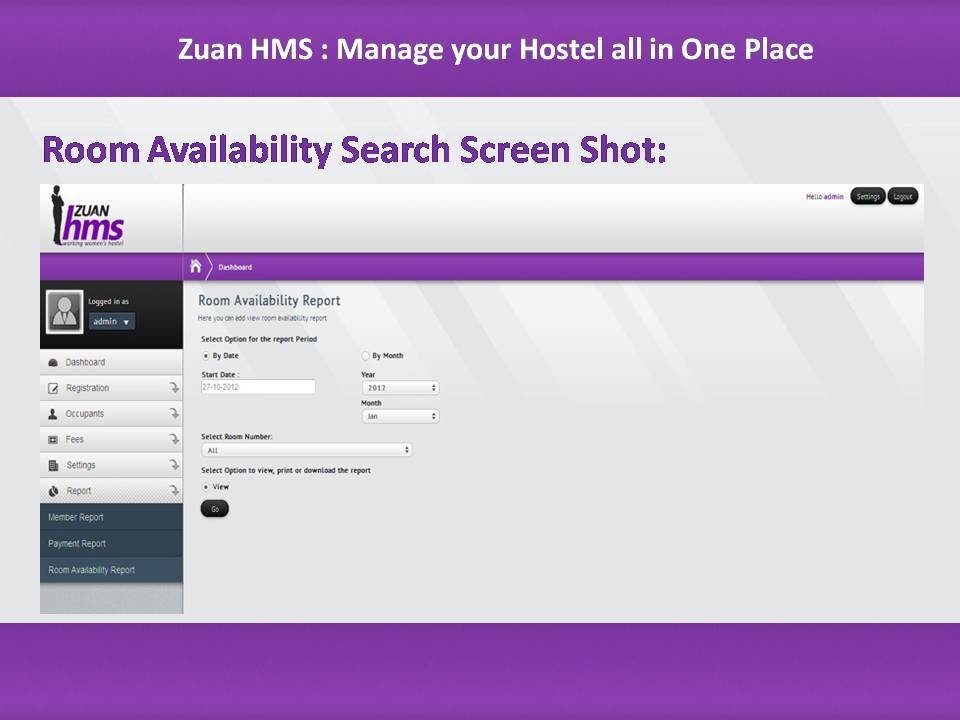Click the home icon in the breadcrumb bar
Screen dimensions: 960x720
tap(196, 266)
